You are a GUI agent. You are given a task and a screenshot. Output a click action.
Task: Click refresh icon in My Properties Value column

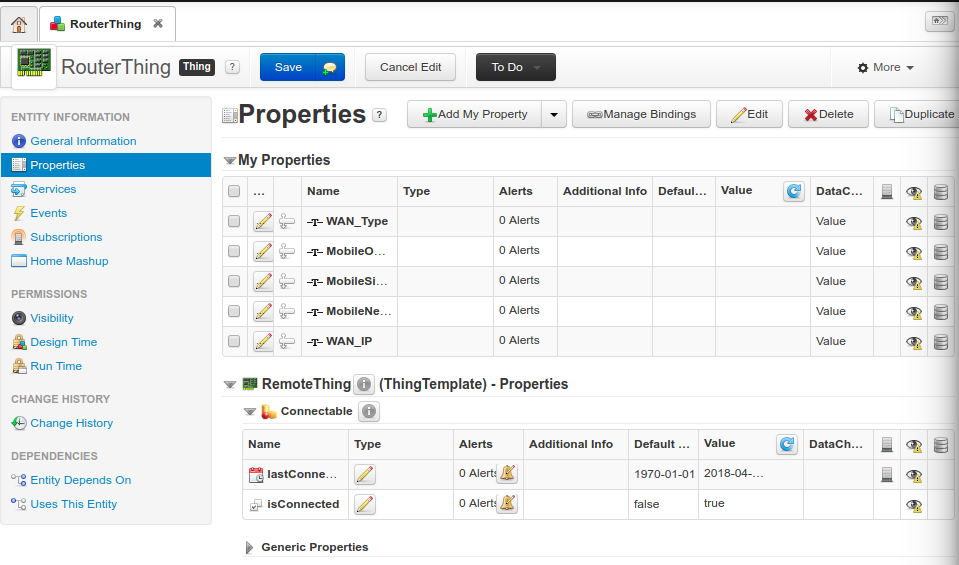794,191
